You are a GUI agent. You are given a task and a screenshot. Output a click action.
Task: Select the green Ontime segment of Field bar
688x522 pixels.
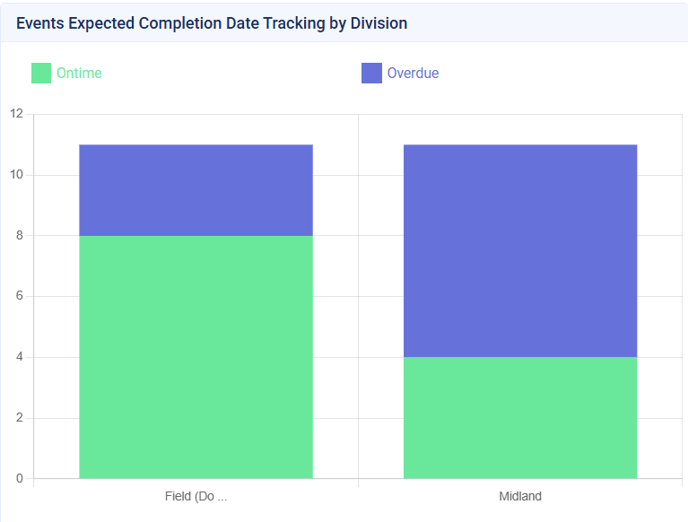196,357
